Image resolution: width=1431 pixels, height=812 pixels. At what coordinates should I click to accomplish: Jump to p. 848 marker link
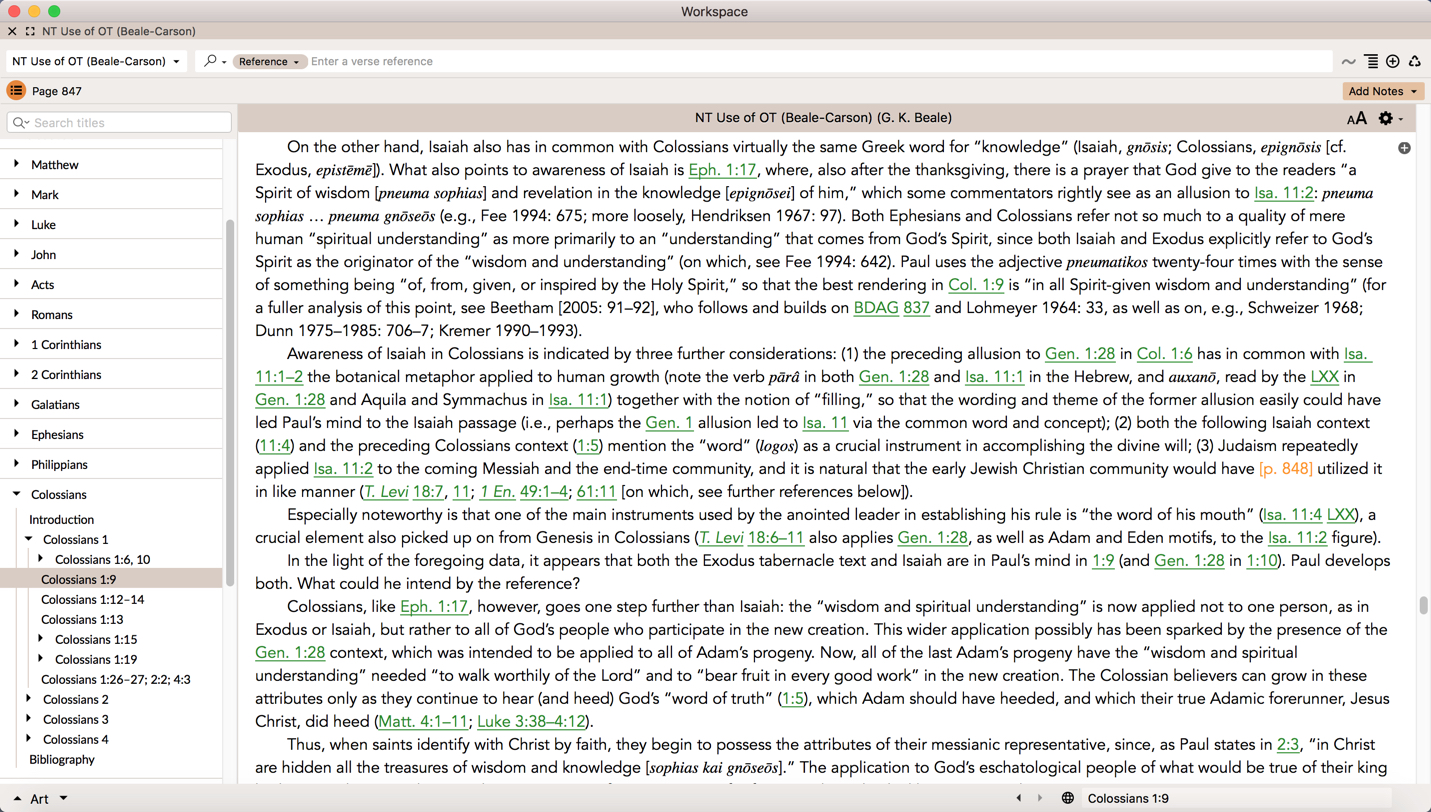(x=1286, y=469)
